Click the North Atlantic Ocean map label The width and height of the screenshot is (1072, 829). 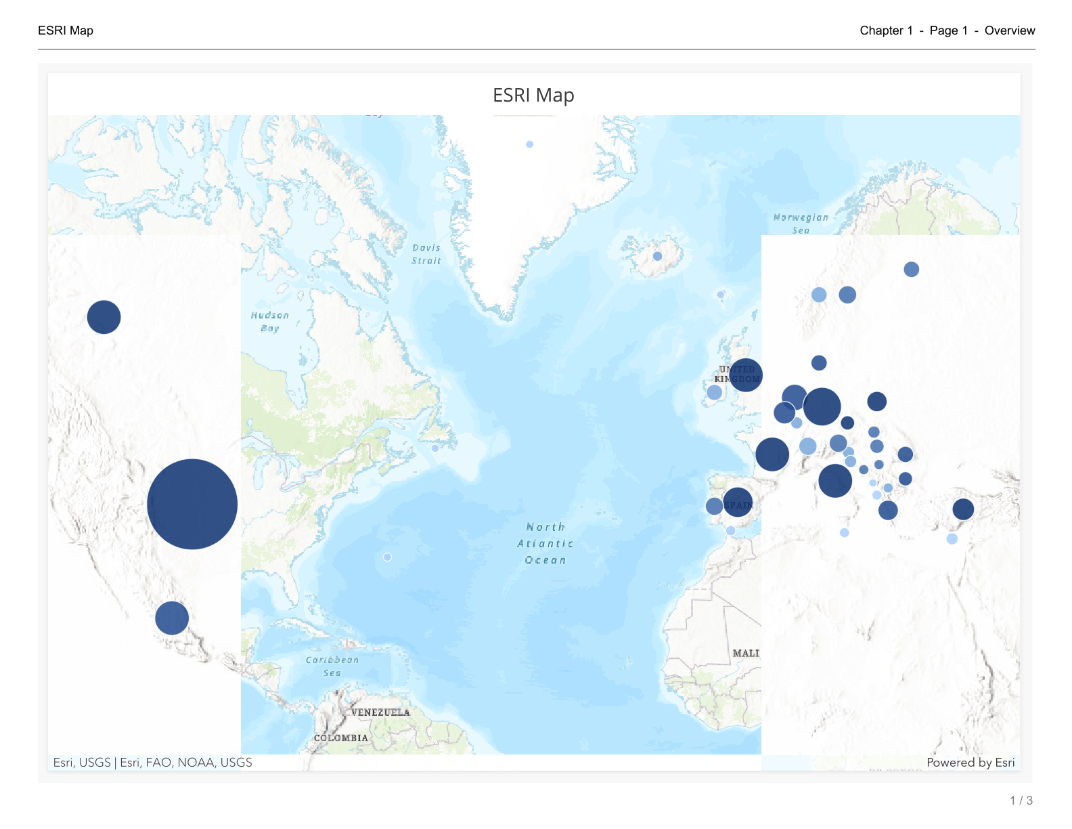(x=546, y=543)
